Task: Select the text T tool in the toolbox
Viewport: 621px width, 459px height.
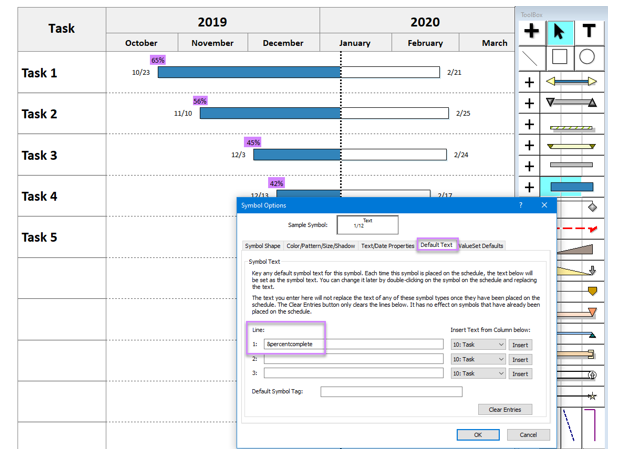Action: tap(589, 32)
